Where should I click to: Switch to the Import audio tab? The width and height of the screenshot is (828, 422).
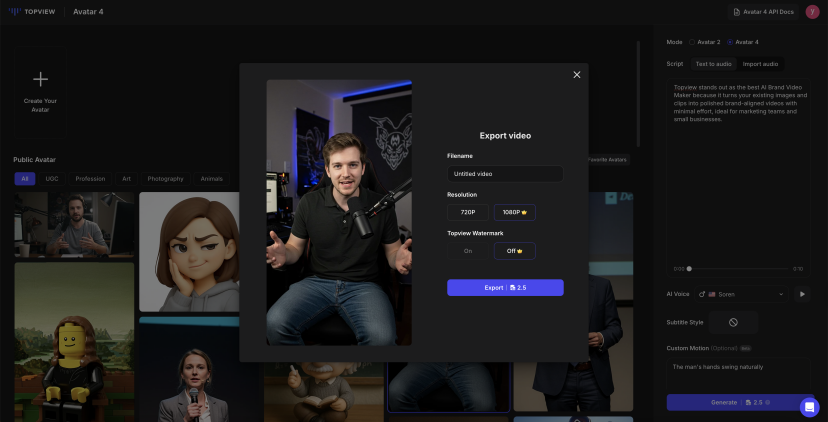[x=760, y=64]
